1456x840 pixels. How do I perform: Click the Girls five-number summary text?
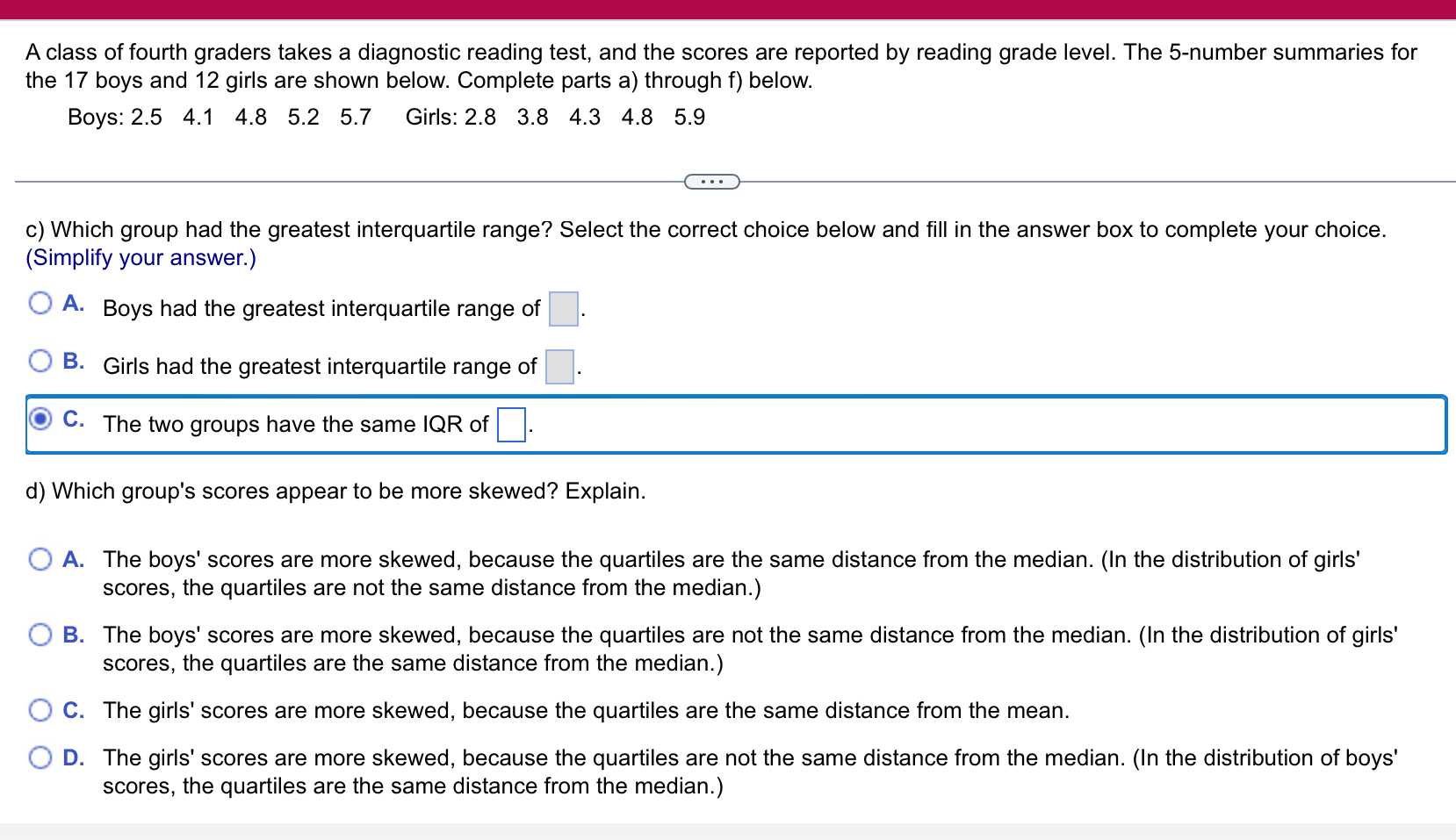coord(553,116)
